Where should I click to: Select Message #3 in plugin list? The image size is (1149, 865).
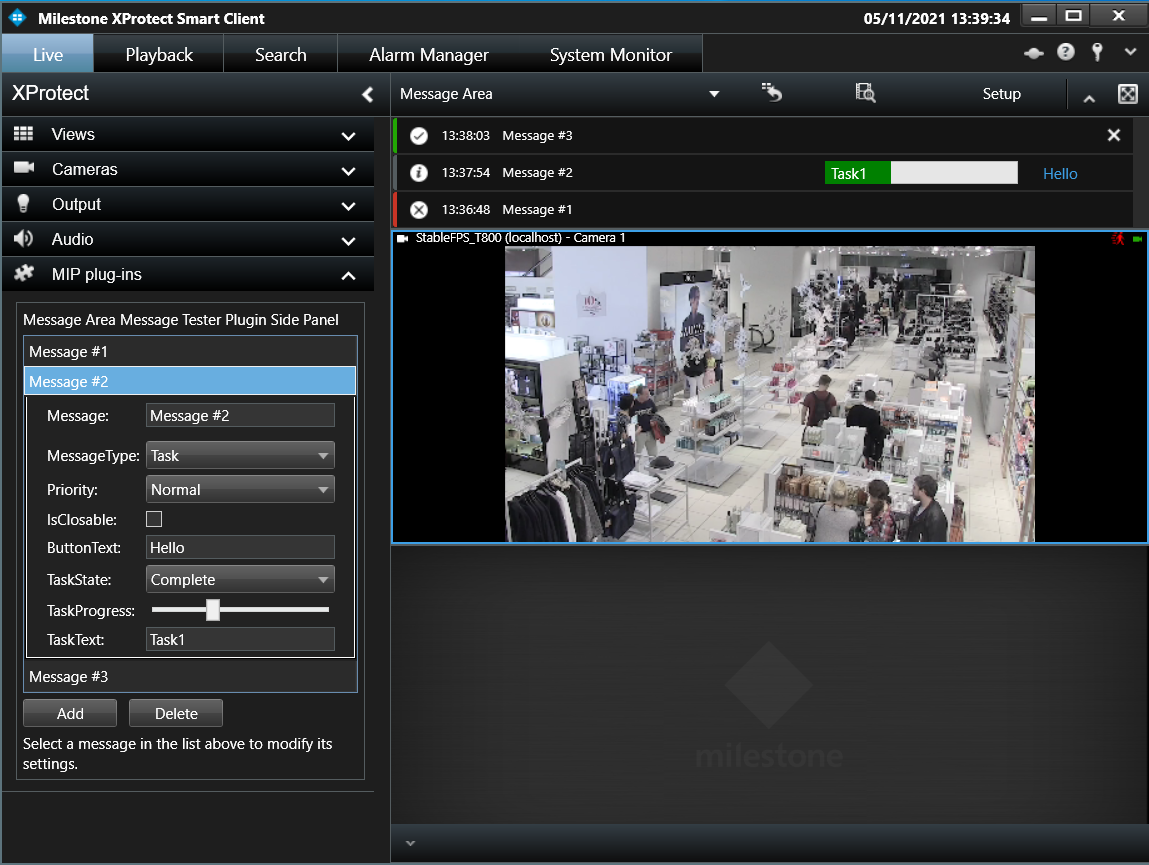pos(191,677)
